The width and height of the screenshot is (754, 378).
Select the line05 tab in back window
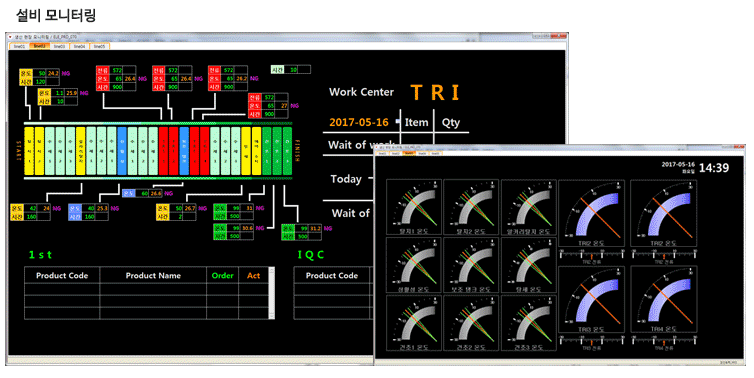(100, 46)
